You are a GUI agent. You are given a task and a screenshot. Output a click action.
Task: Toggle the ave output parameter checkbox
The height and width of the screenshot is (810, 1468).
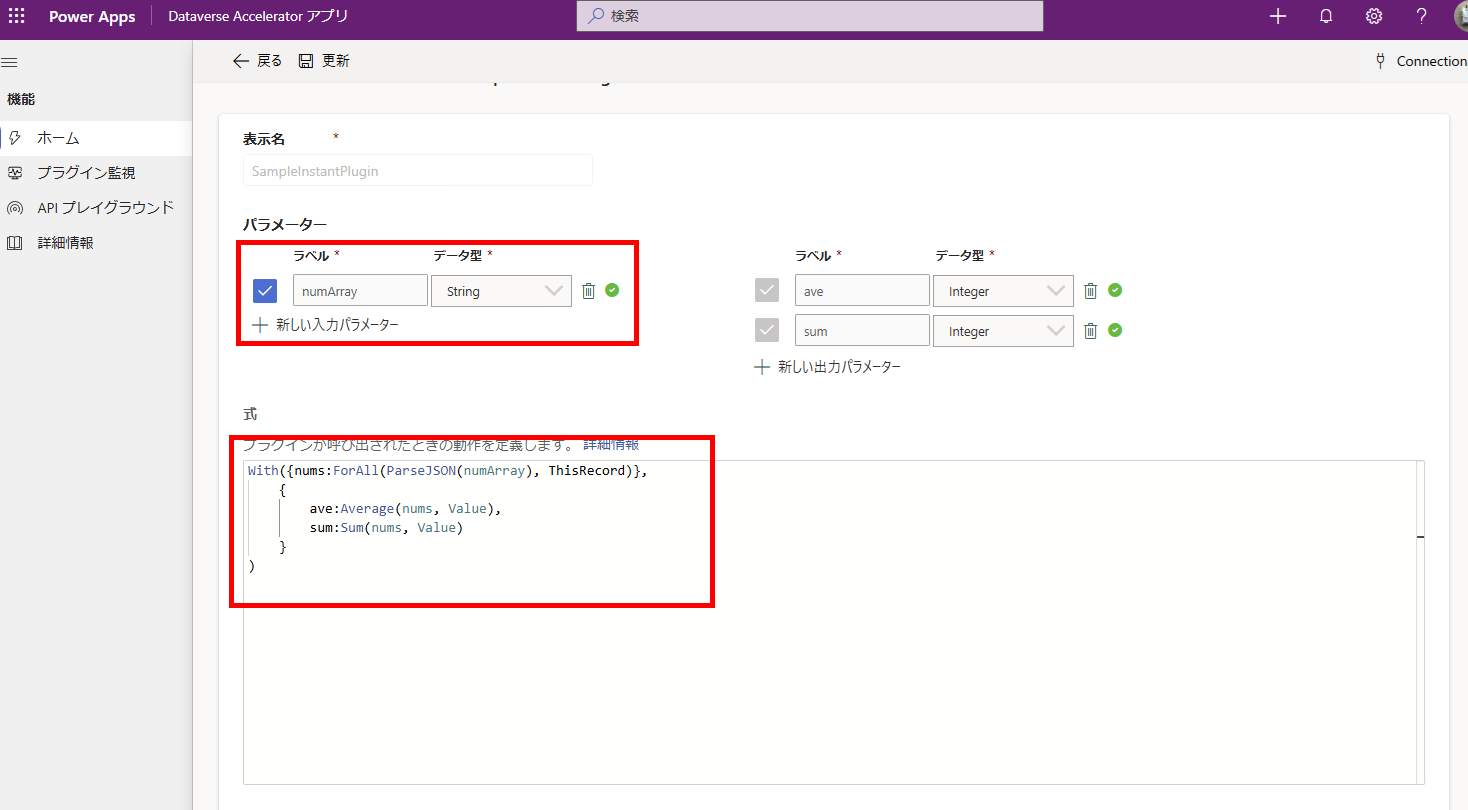[x=767, y=291]
